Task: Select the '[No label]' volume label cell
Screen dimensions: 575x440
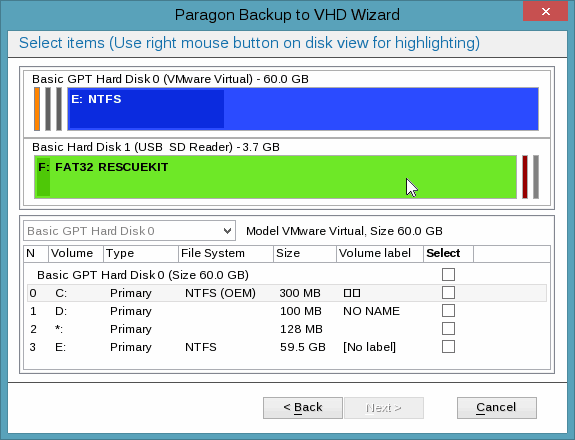Action: (369, 347)
